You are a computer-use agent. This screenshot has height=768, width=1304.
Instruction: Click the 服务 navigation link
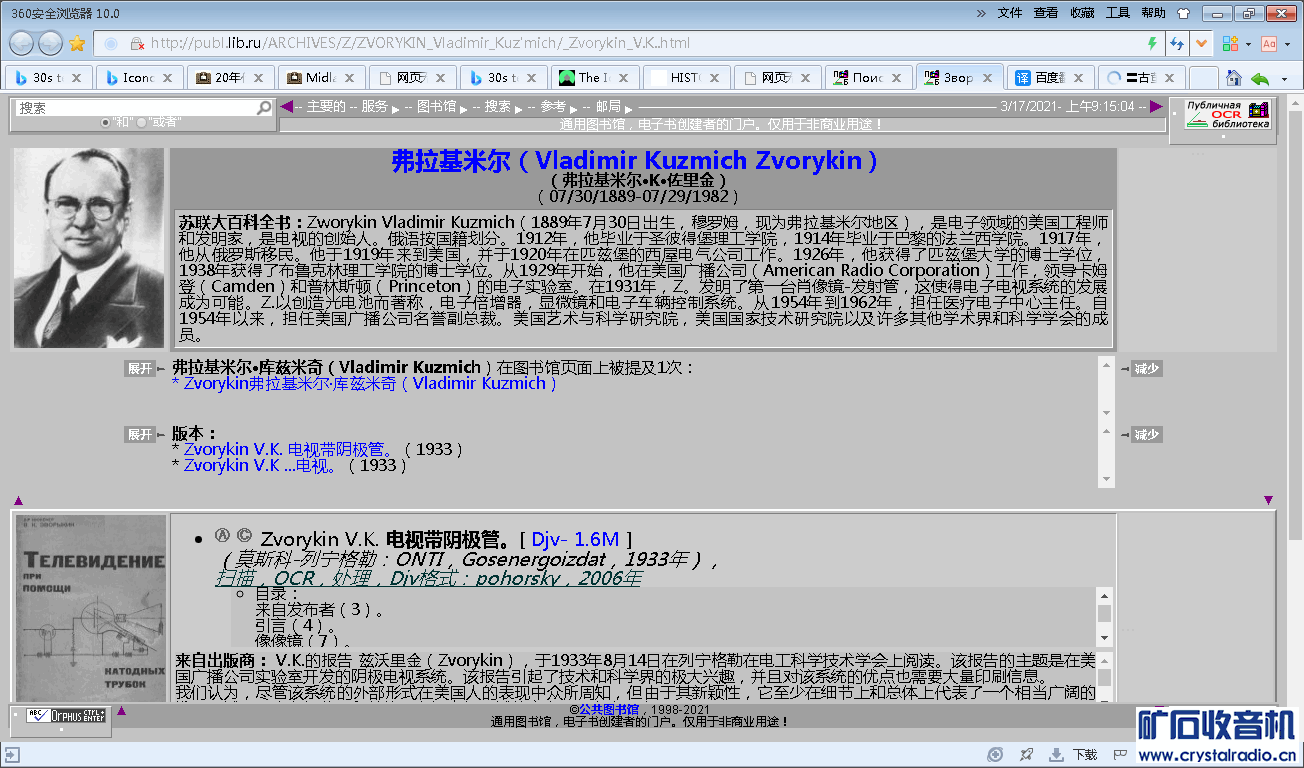pos(374,106)
